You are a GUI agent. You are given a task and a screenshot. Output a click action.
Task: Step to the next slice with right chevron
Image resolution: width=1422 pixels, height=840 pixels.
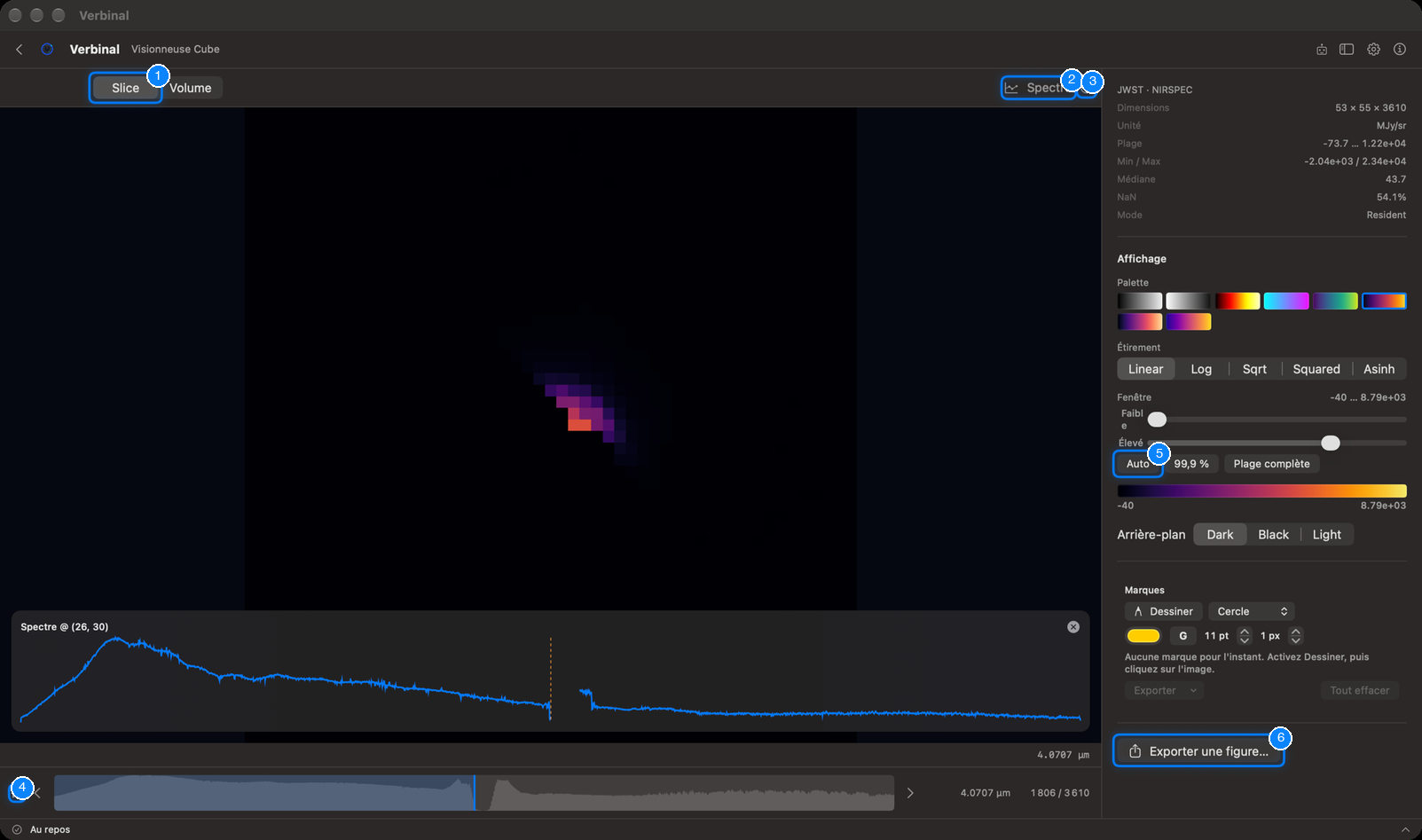[x=910, y=793]
